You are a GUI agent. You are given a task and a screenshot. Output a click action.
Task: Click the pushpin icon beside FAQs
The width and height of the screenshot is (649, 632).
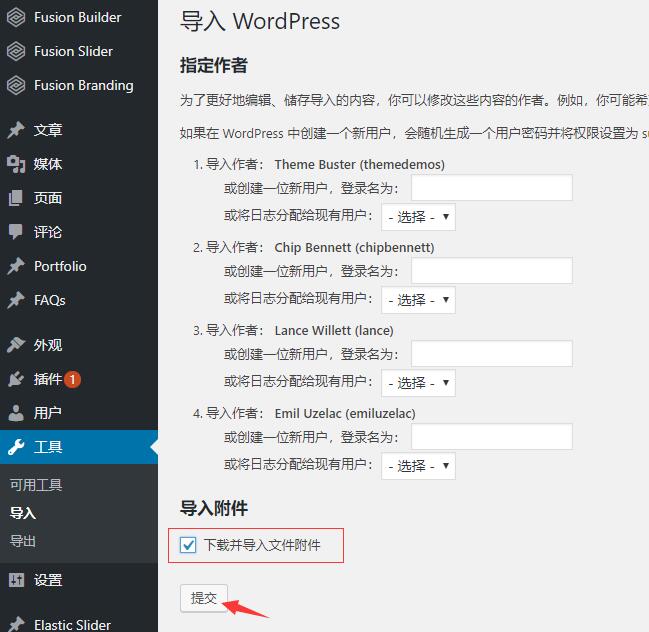click(16, 300)
